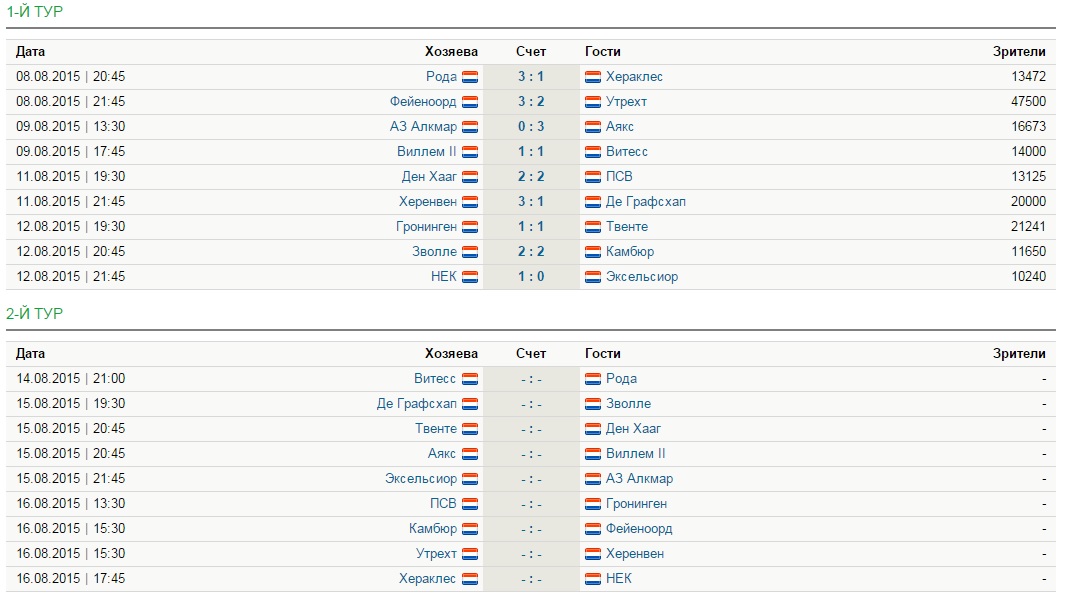Click the 2-Й ТУР heading
Screen dimensions: 1068x606
(x=35, y=314)
